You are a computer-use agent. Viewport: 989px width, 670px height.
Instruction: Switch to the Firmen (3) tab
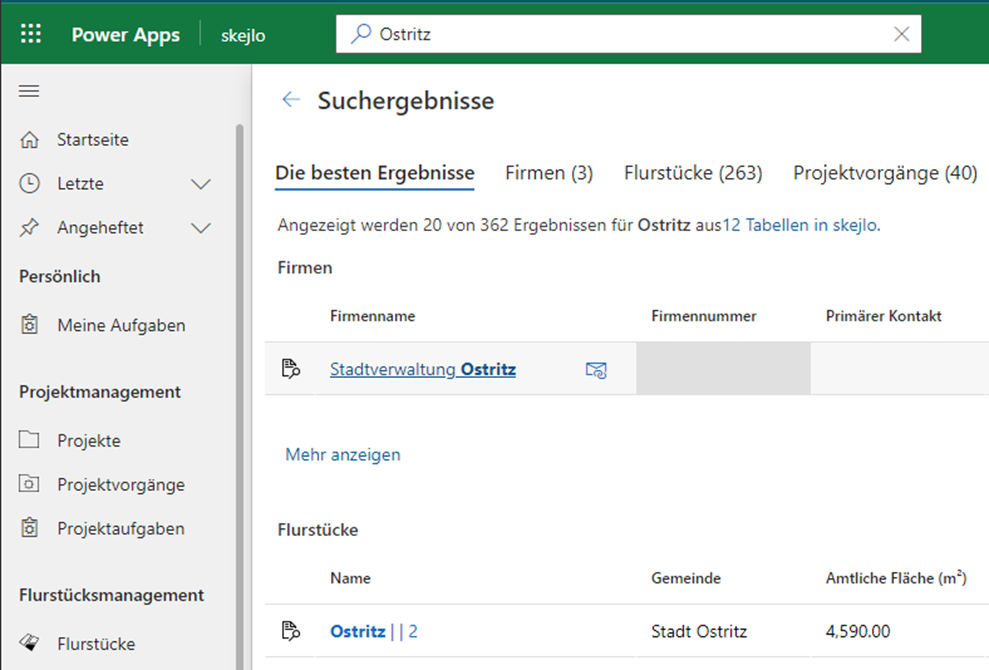[549, 173]
